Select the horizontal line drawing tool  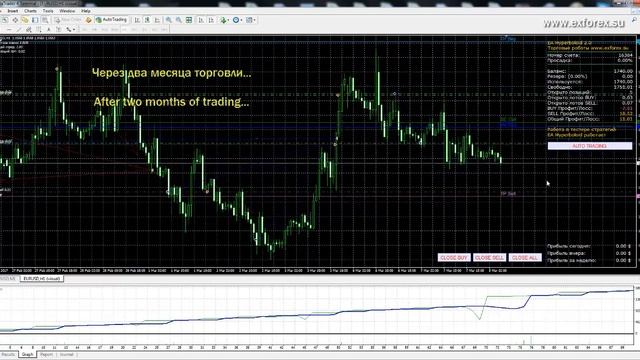pyautogui.click(x=9, y=30)
